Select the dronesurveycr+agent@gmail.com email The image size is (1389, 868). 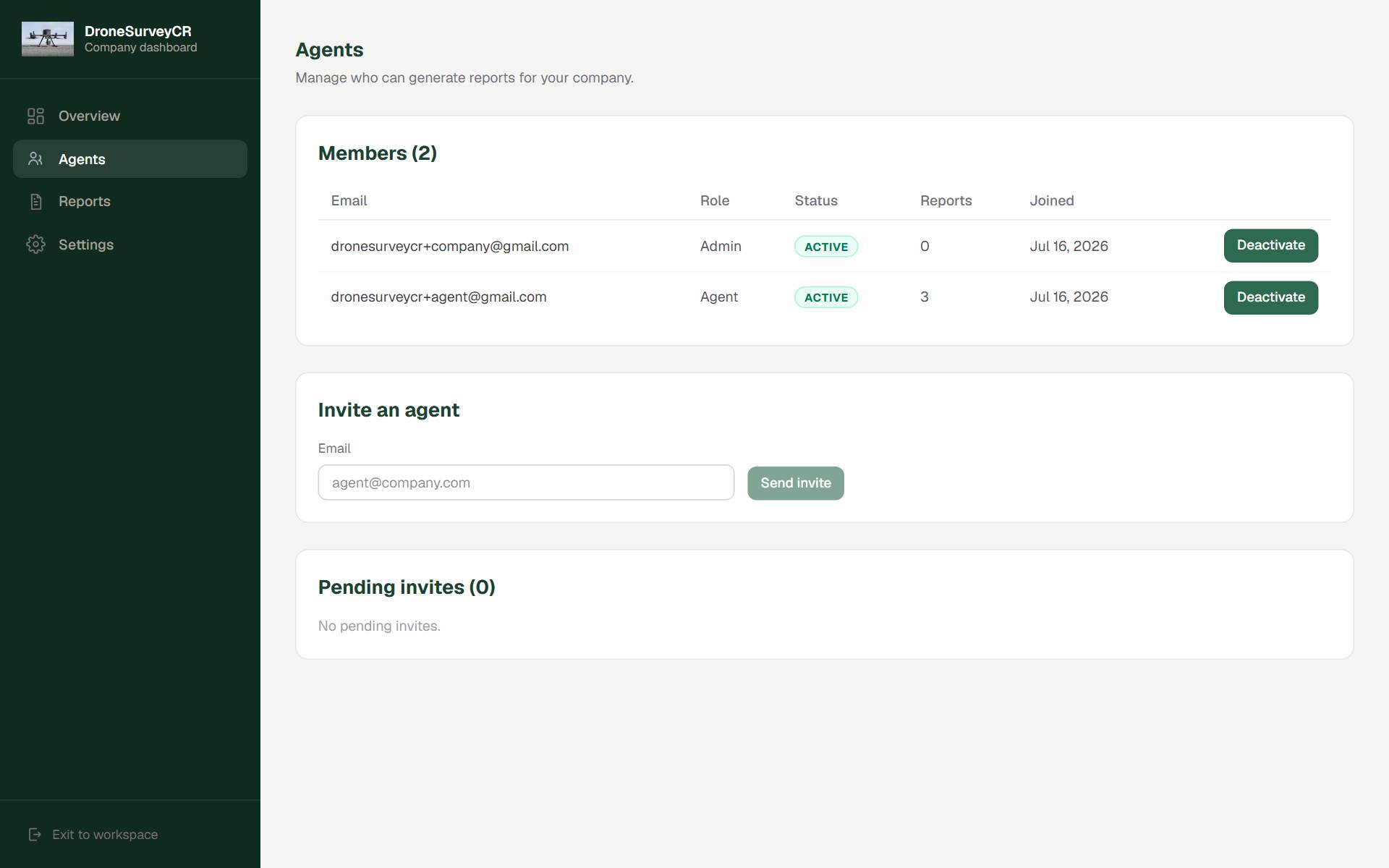438,297
